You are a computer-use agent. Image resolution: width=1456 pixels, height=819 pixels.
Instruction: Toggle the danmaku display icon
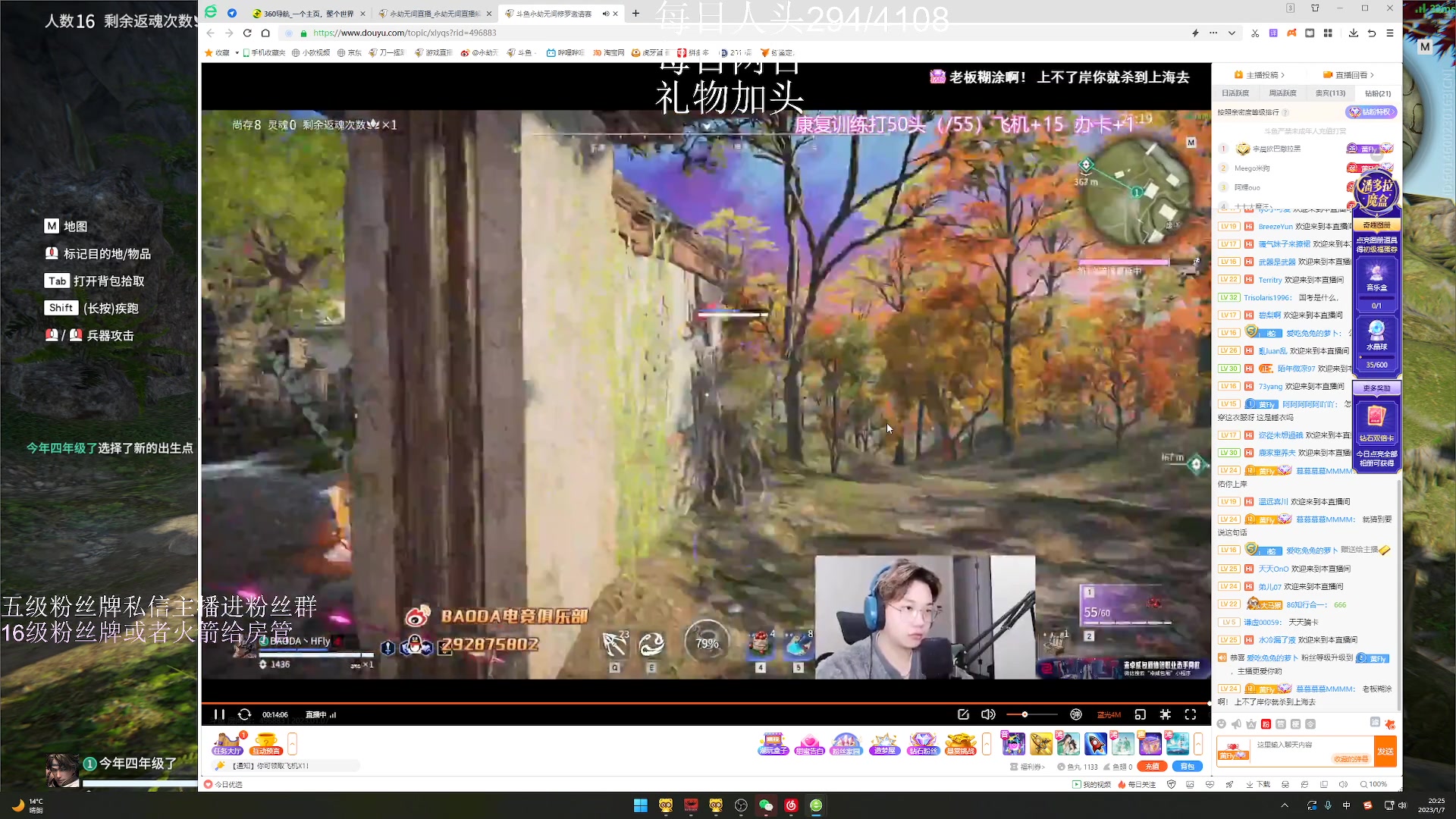click(x=1075, y=714)
